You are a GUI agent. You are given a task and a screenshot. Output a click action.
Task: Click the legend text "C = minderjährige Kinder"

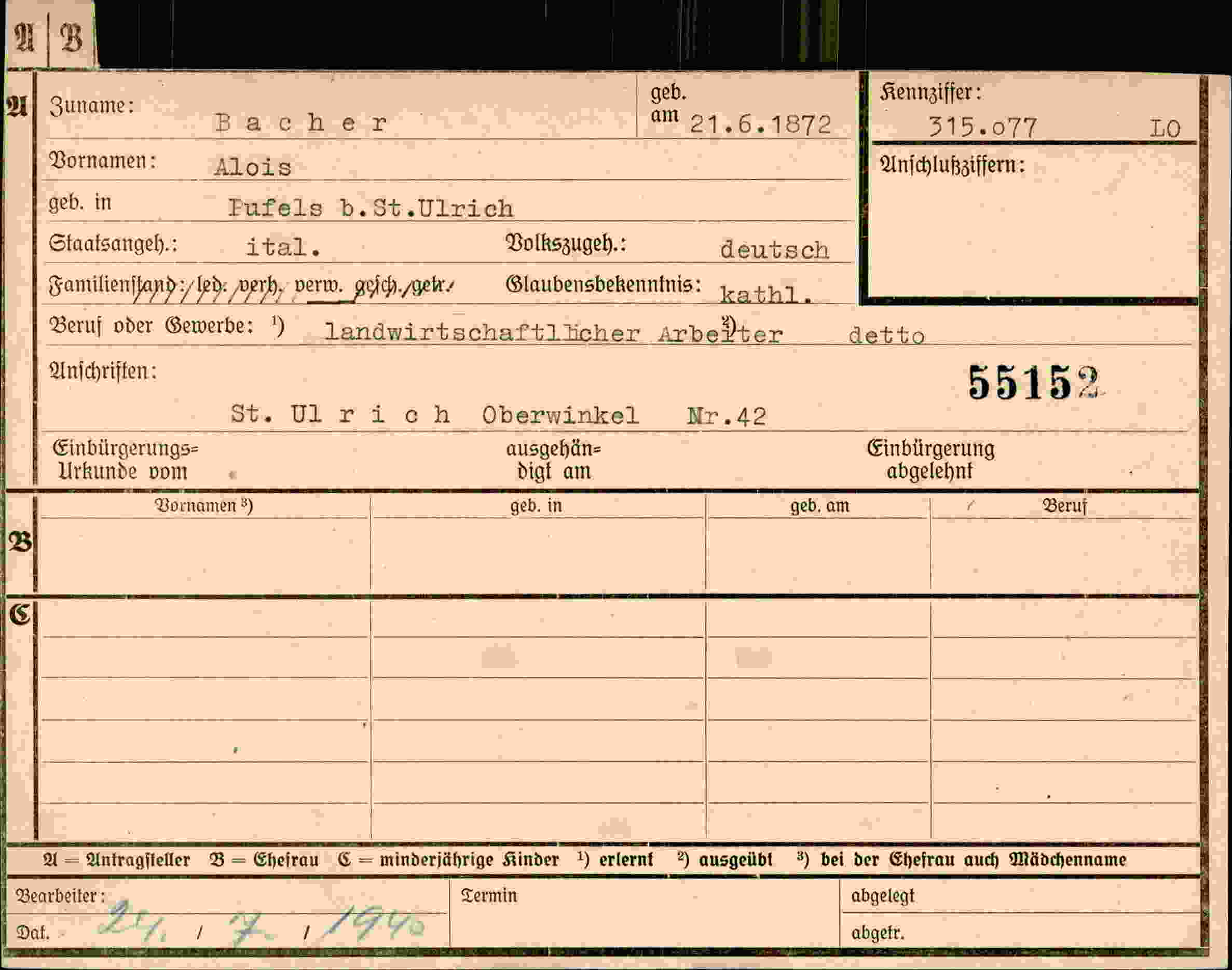pyautogui.click(x=448, y=860)
